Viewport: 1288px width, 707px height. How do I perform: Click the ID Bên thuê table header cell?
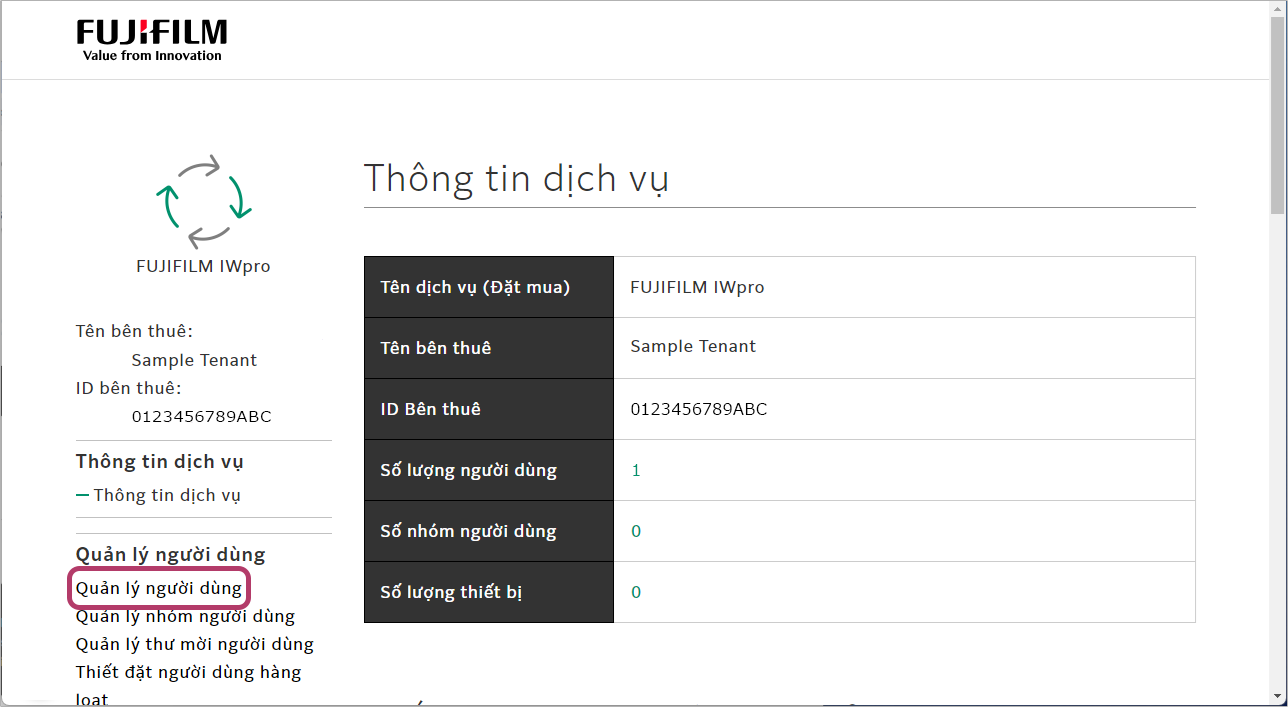pos(489,409)
